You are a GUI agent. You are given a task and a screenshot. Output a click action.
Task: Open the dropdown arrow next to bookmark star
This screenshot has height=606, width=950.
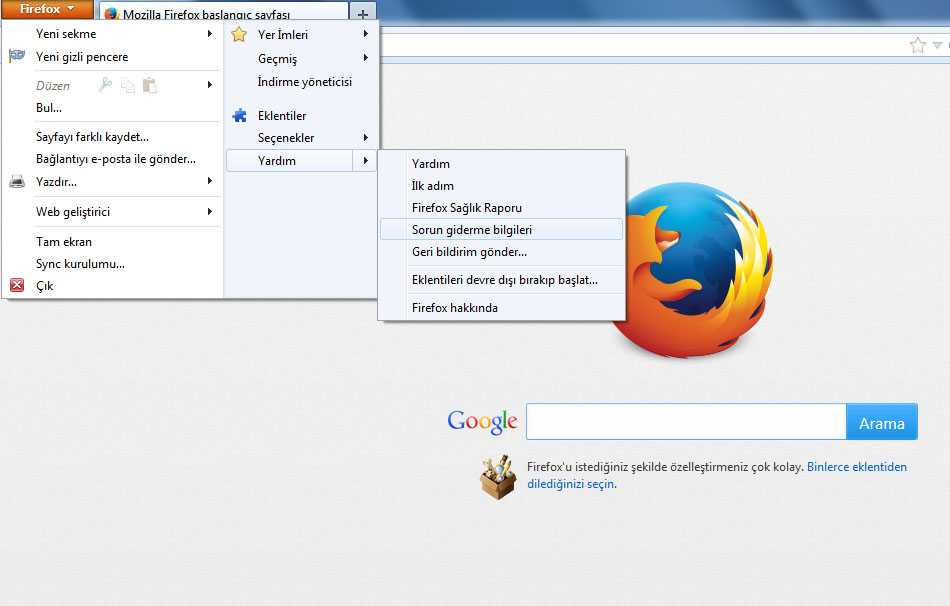click(937, 45)
